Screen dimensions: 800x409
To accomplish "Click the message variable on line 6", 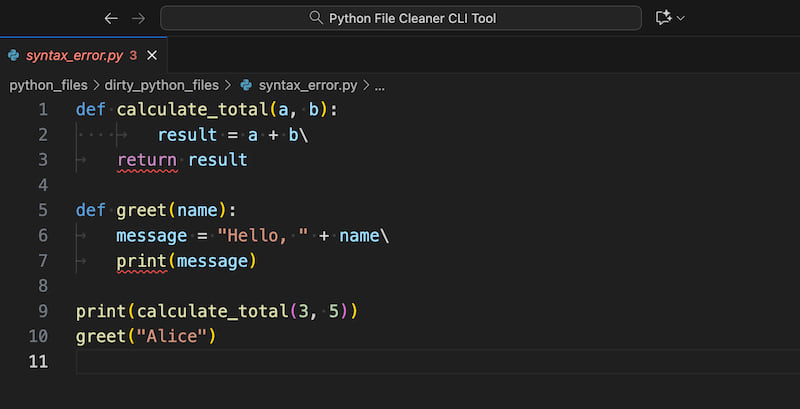I will [152, 236].
